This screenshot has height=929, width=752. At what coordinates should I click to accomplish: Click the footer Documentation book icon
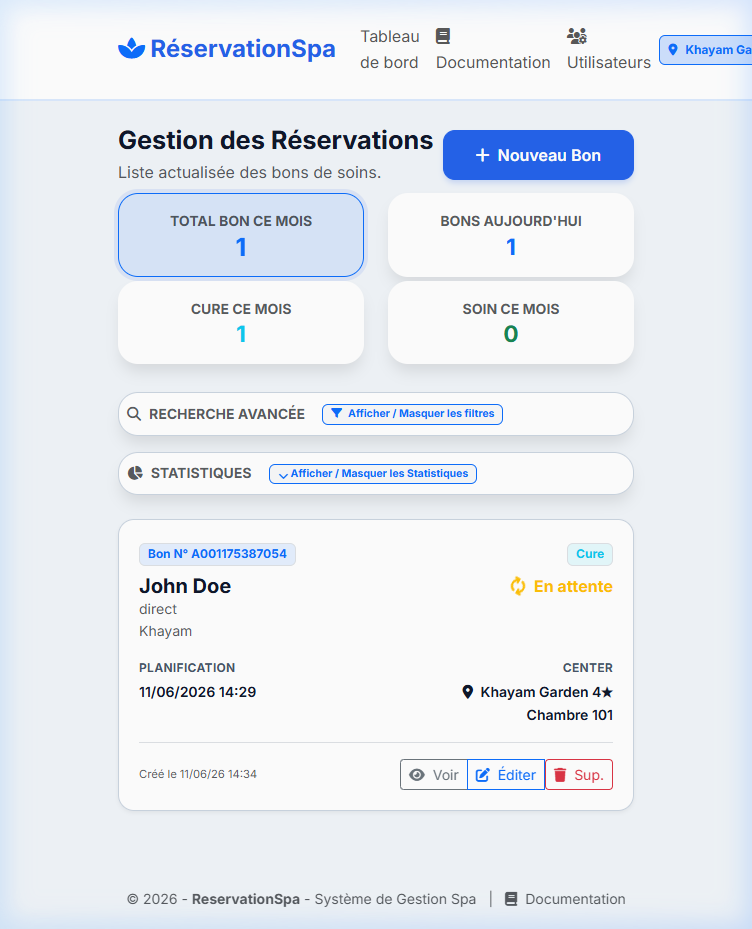(511, 899)
